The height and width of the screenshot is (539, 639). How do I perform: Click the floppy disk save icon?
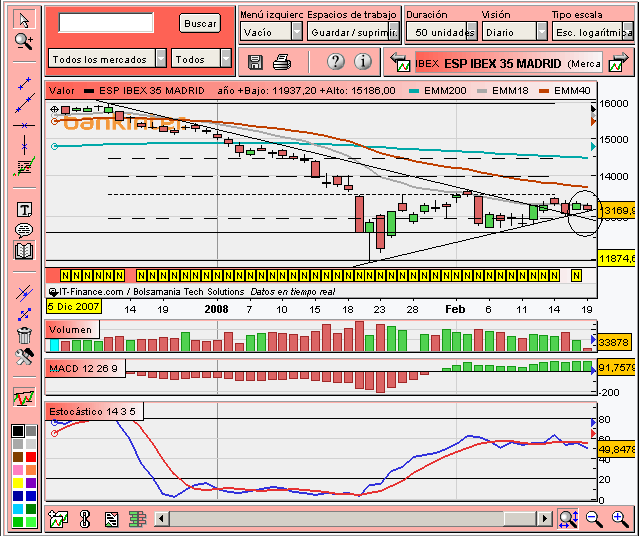(x=255, y=62)
